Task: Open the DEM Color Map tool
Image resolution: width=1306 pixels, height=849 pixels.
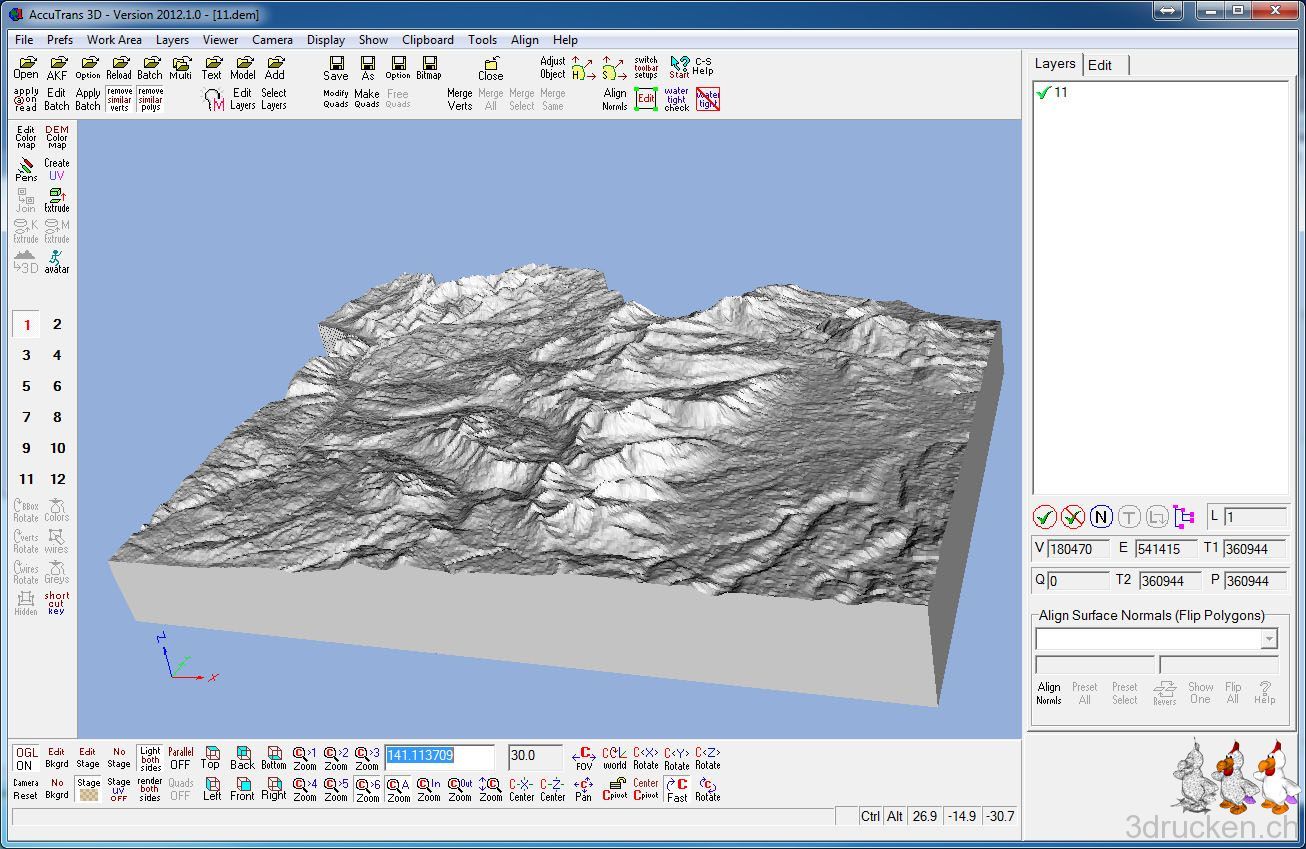Action: [57, 137]
